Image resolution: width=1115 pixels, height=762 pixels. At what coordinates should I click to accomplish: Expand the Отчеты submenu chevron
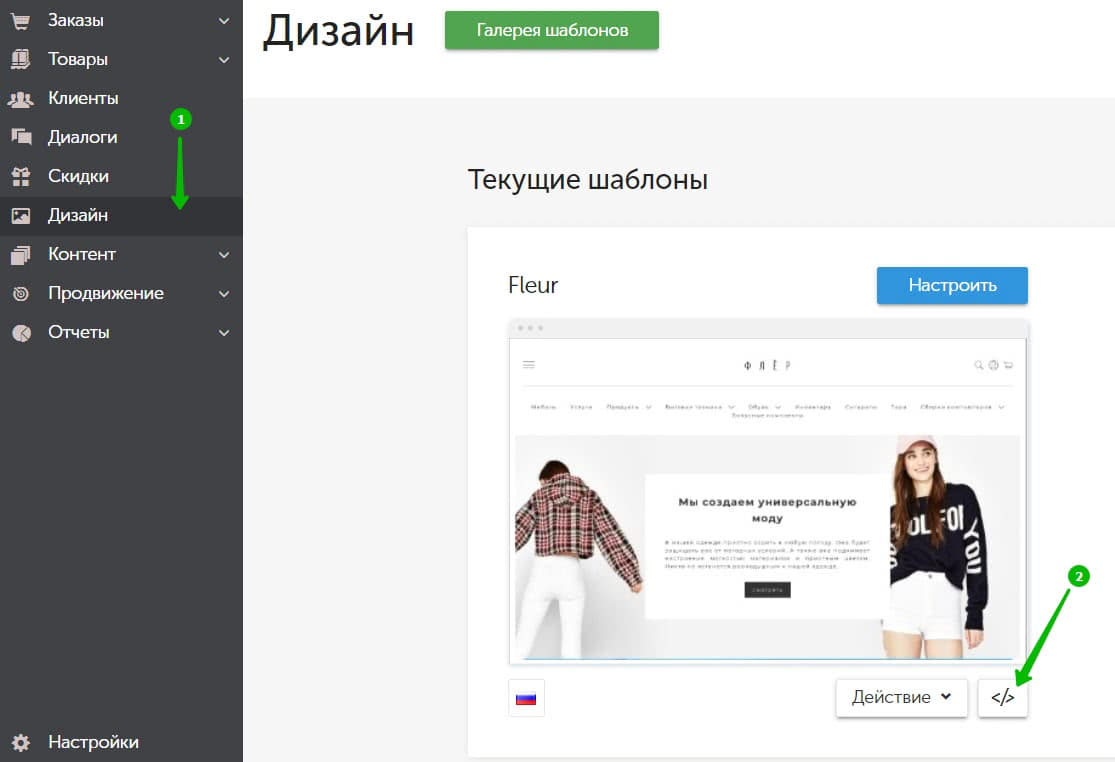[224, 332]
